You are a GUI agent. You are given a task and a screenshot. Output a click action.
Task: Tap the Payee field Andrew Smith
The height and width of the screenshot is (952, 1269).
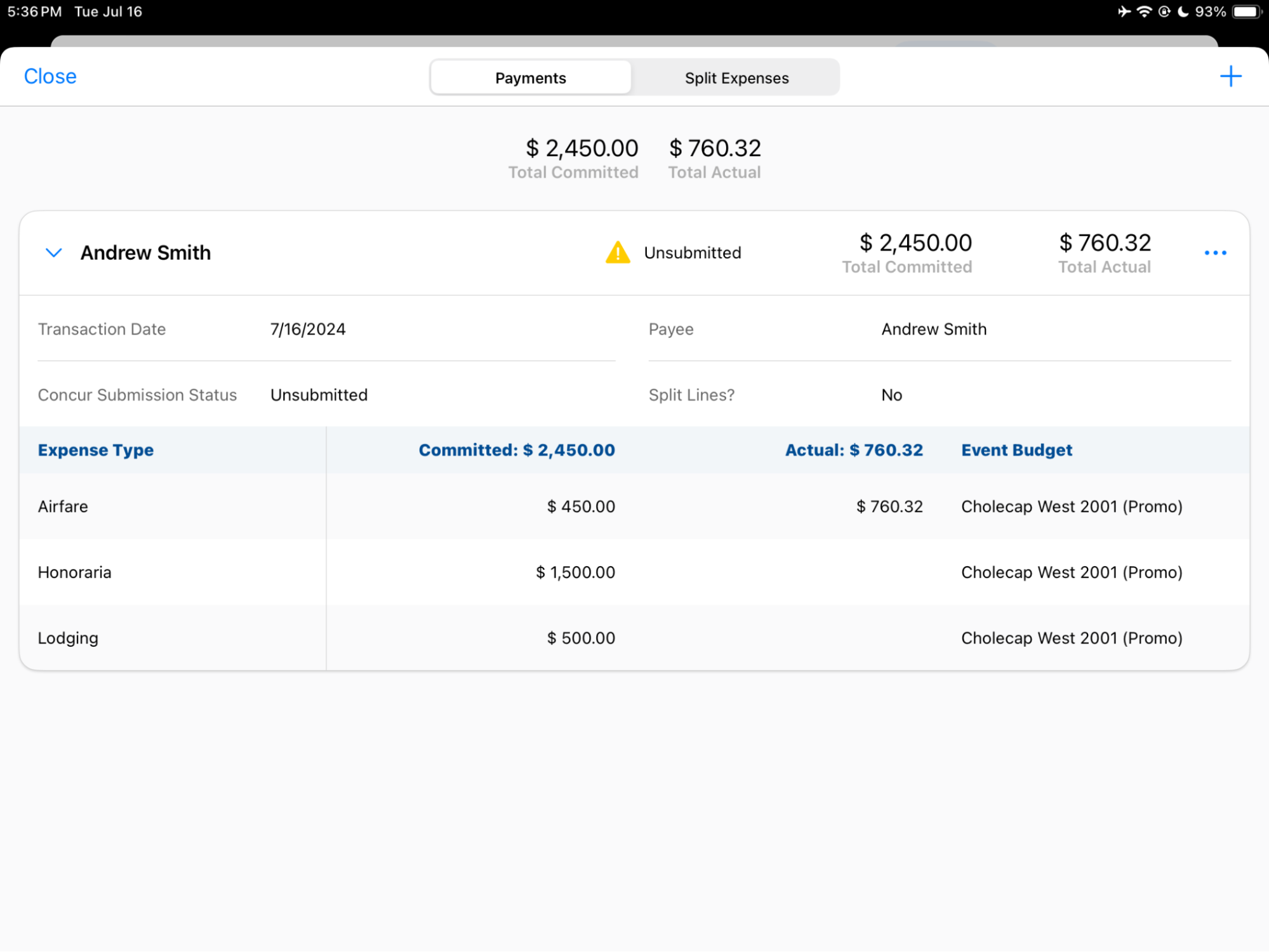pyautogui.click(x=933, y=329)
